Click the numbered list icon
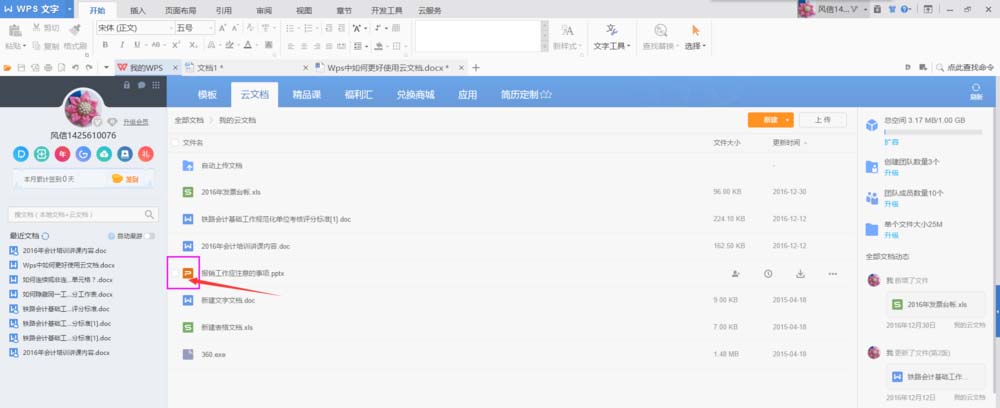 pos(309,28)
